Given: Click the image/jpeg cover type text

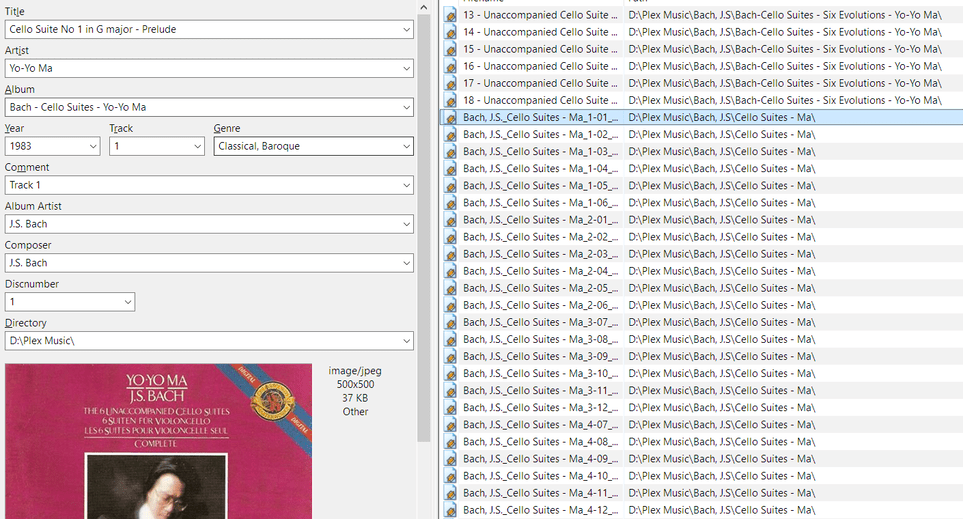Looking at the screenshot, I should (x=355, y=371).
